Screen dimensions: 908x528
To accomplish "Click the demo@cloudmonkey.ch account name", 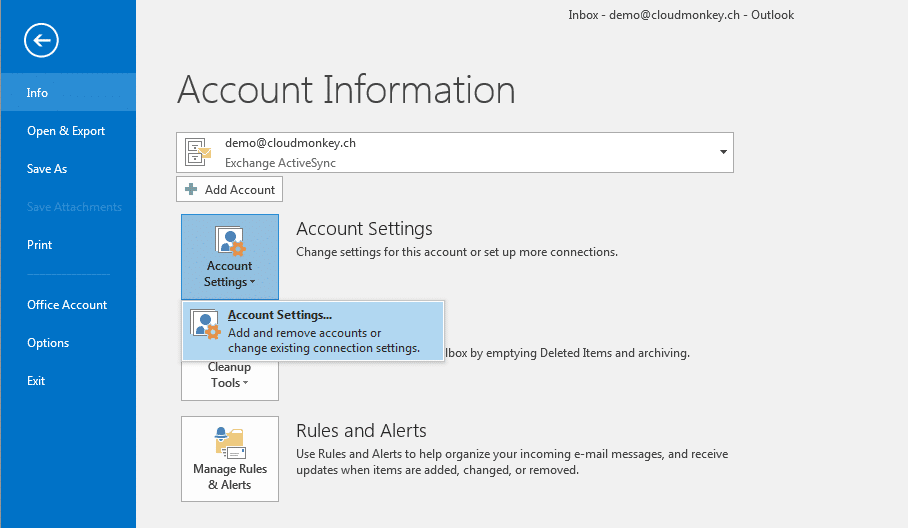I will click(290, 143).
